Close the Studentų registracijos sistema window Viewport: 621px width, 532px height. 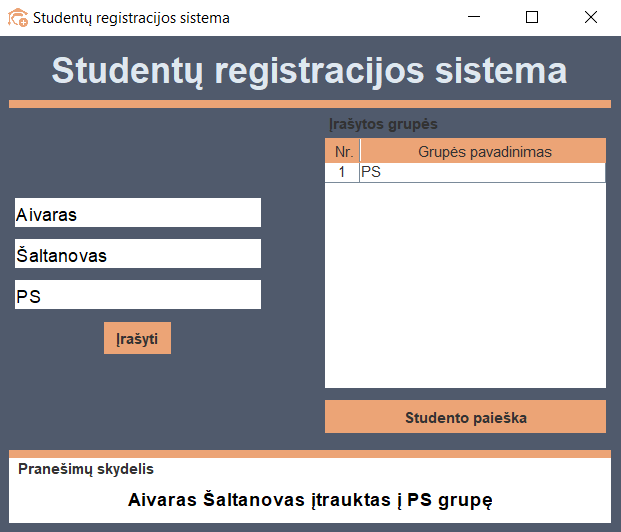[591, 17]
